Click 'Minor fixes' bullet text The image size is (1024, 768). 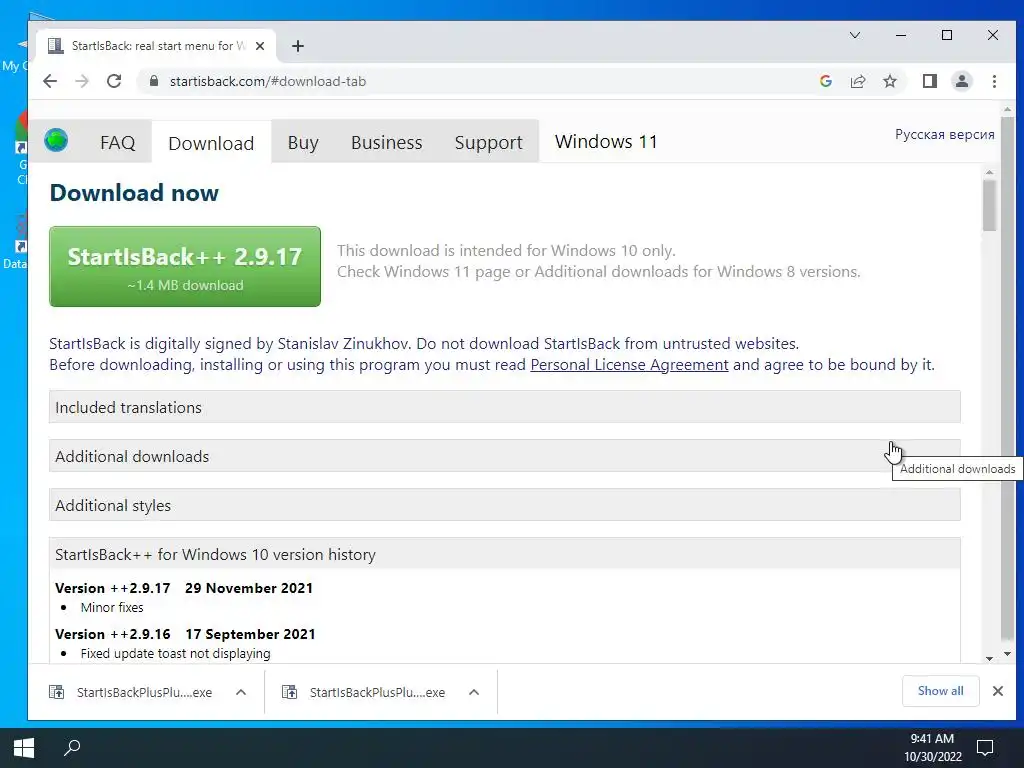pos(112,607)
